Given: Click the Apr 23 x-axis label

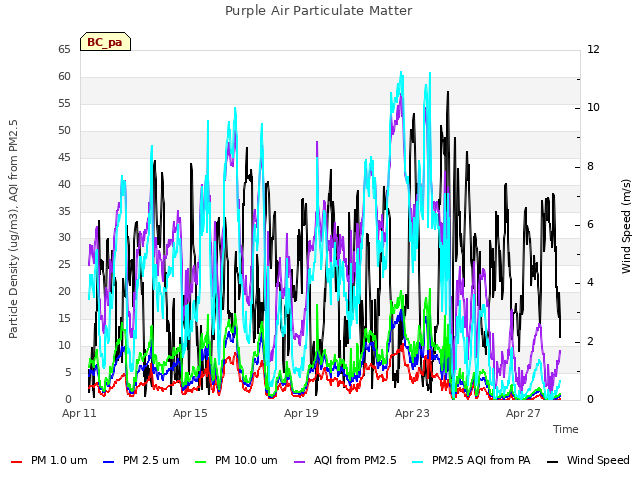Looking at the screenshot, I should 412,413.
